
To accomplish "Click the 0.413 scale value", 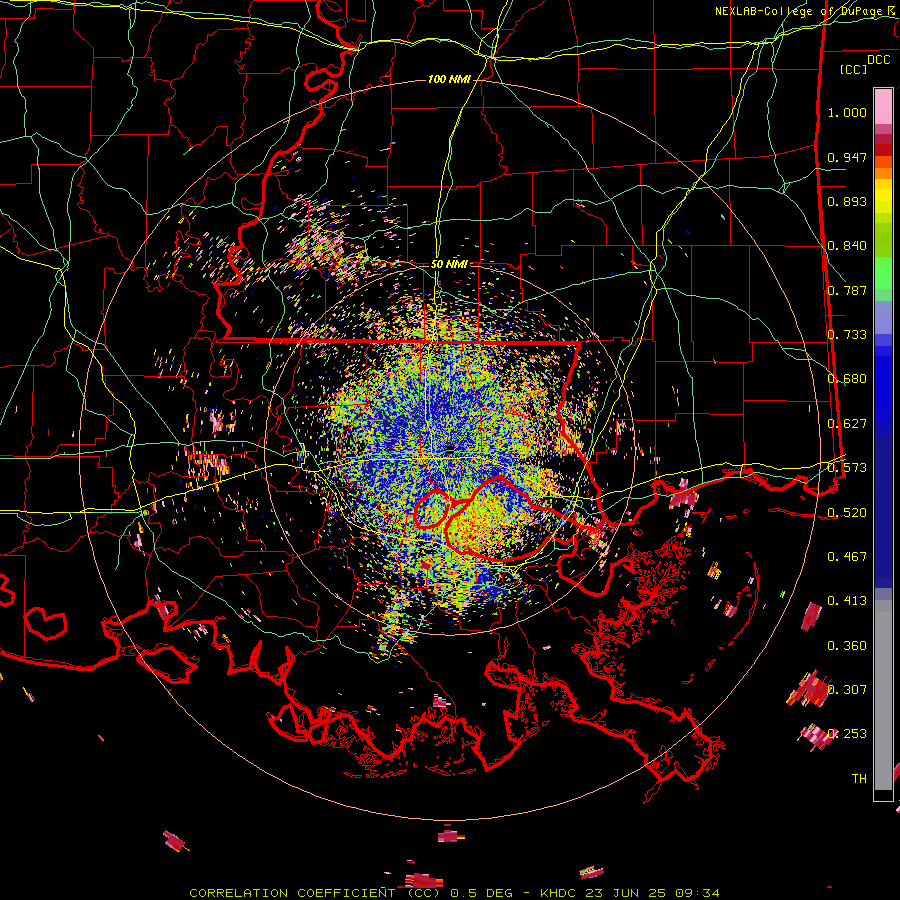I will coord(847,601).
